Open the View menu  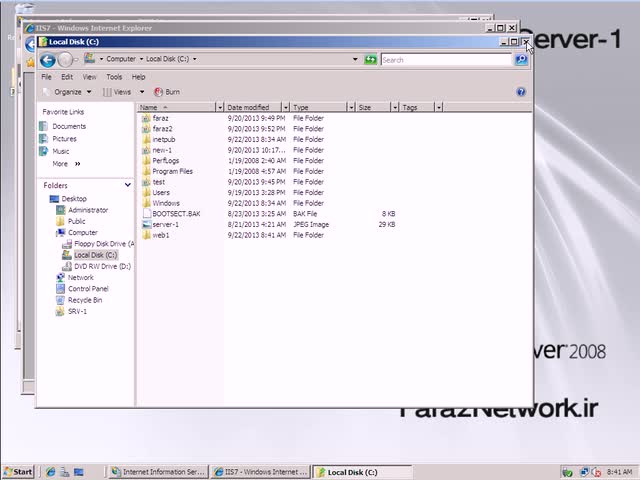coord(89,77)
